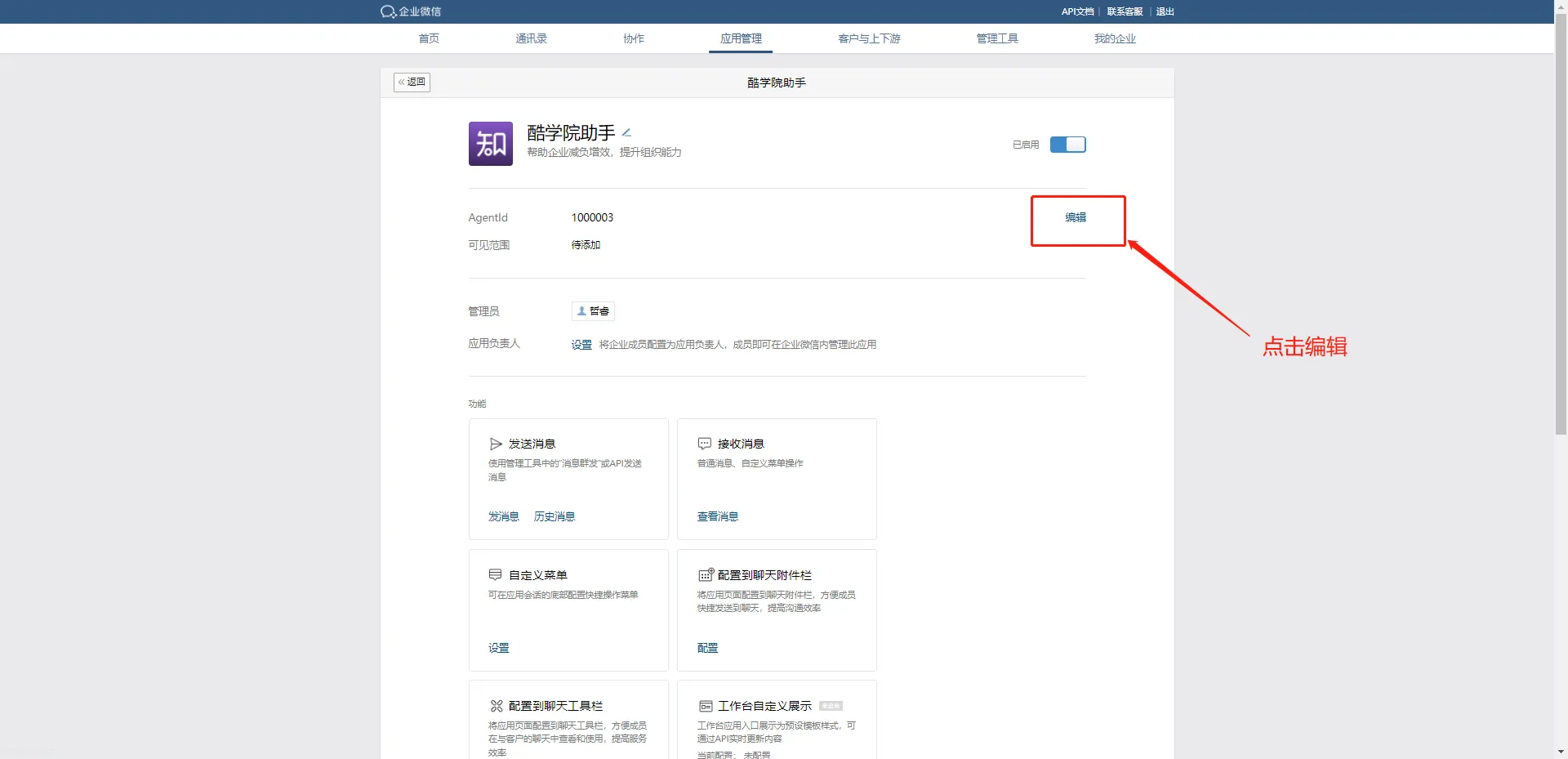Select the 应用管理 tab

(x=741, y=38)
